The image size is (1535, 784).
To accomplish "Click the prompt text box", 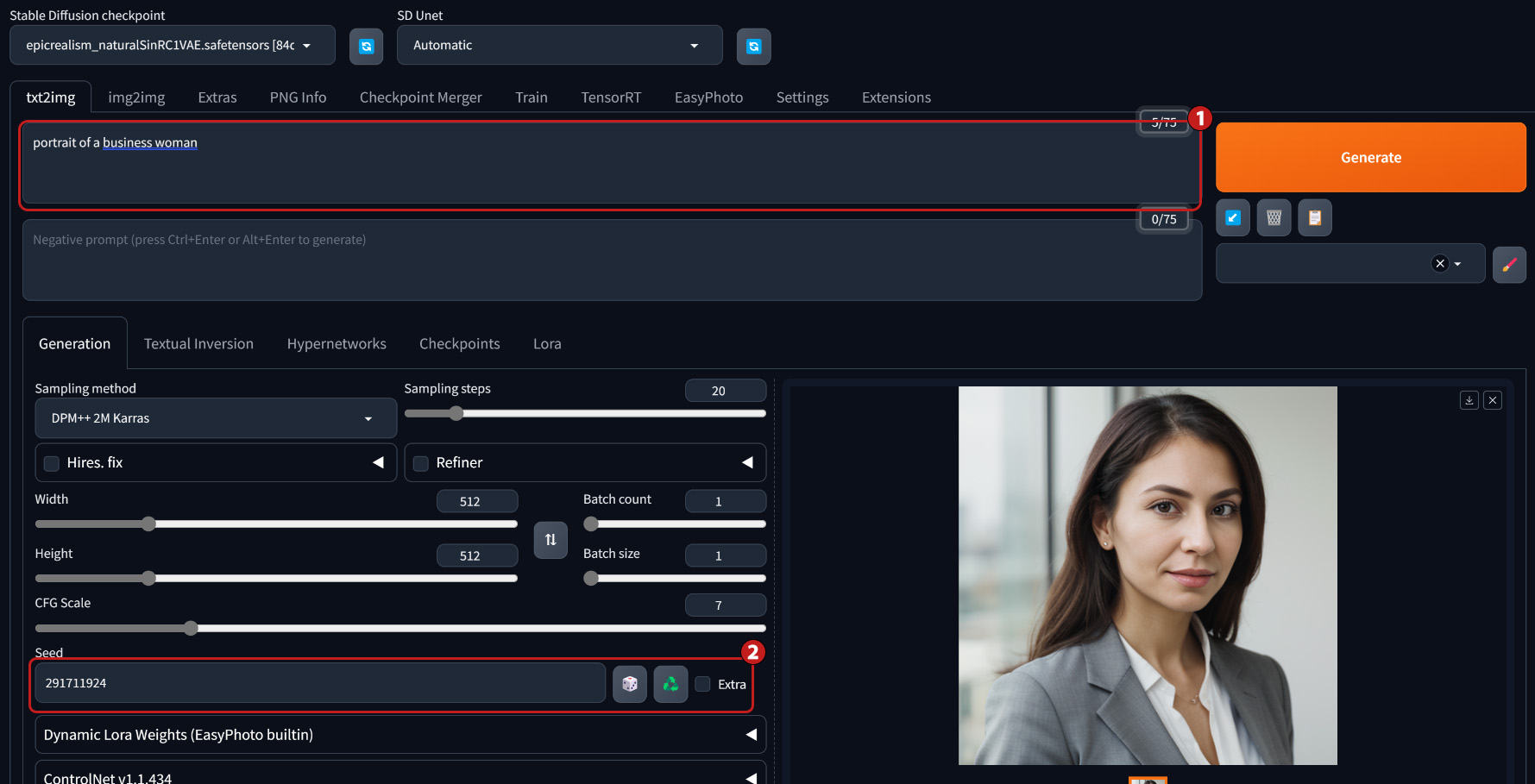I will (x=611, y=165).
